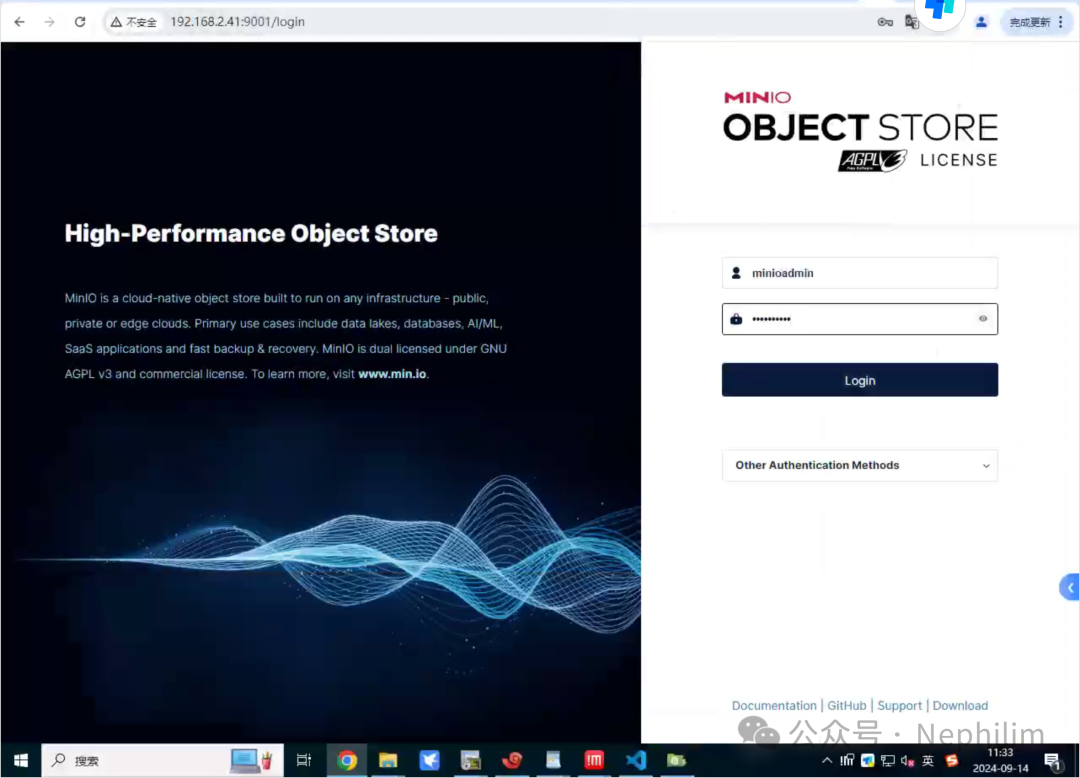Open the www.min.io link
The width and height of the screenshot is (1080, 778).
point(392,374)
